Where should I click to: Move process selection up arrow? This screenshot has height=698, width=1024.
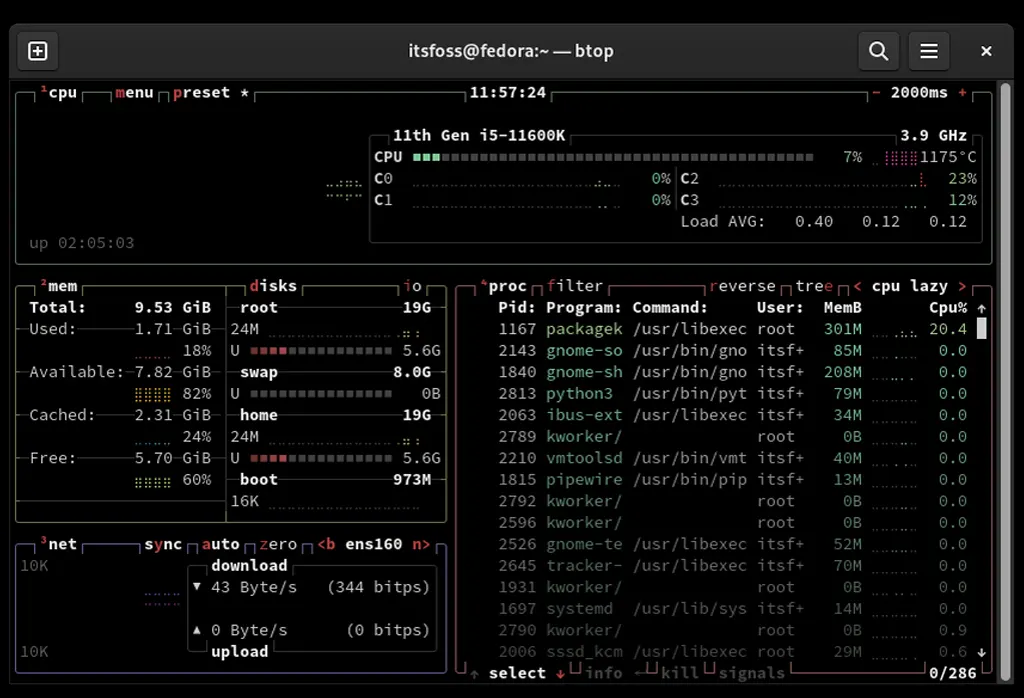coord(474,674)
